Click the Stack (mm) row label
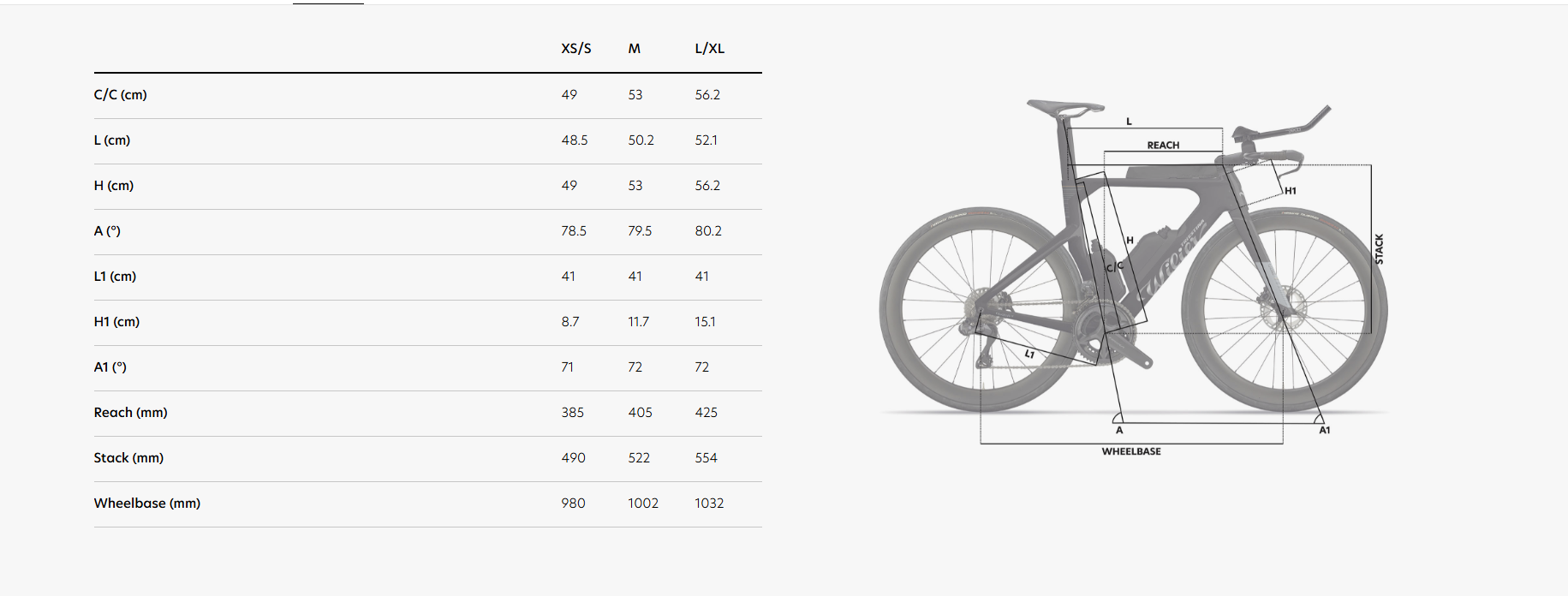The height and width of the screenshot is (596, 1568). click(x=129, y=458)
